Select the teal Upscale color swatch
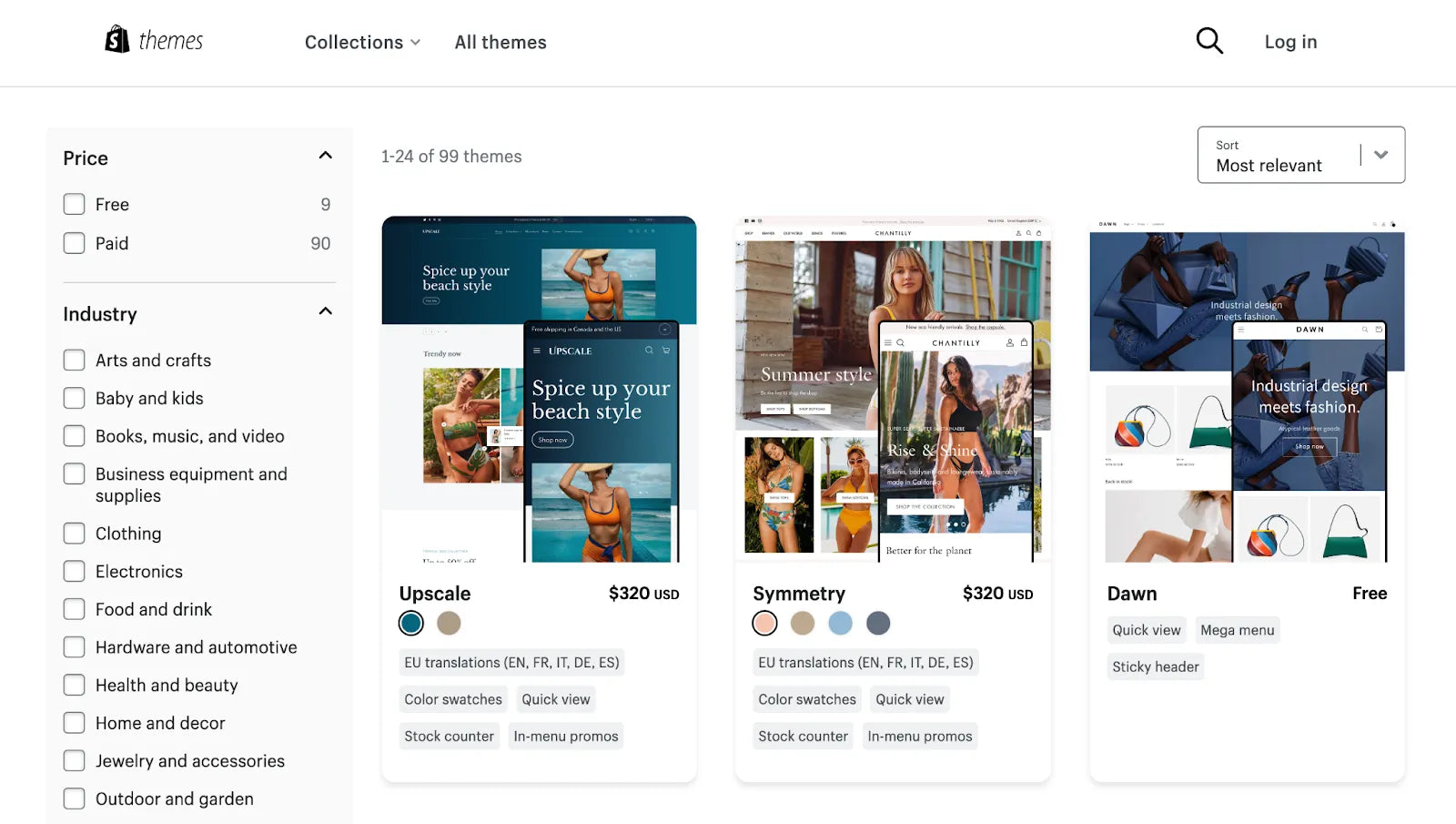Viewport: 1456px width, 824px height. click(x=411, y=623)
